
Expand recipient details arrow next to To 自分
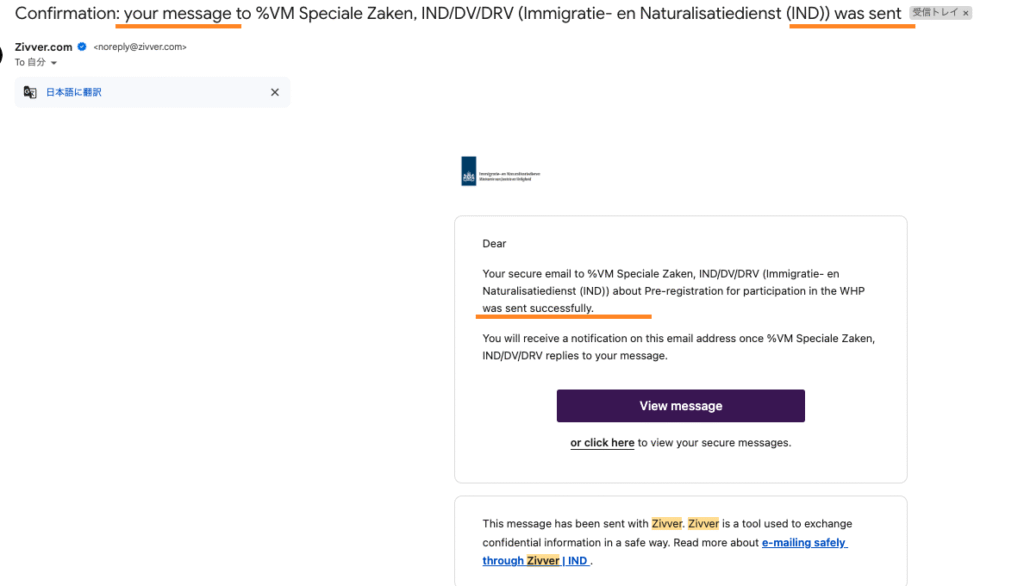tap(54, 63)
